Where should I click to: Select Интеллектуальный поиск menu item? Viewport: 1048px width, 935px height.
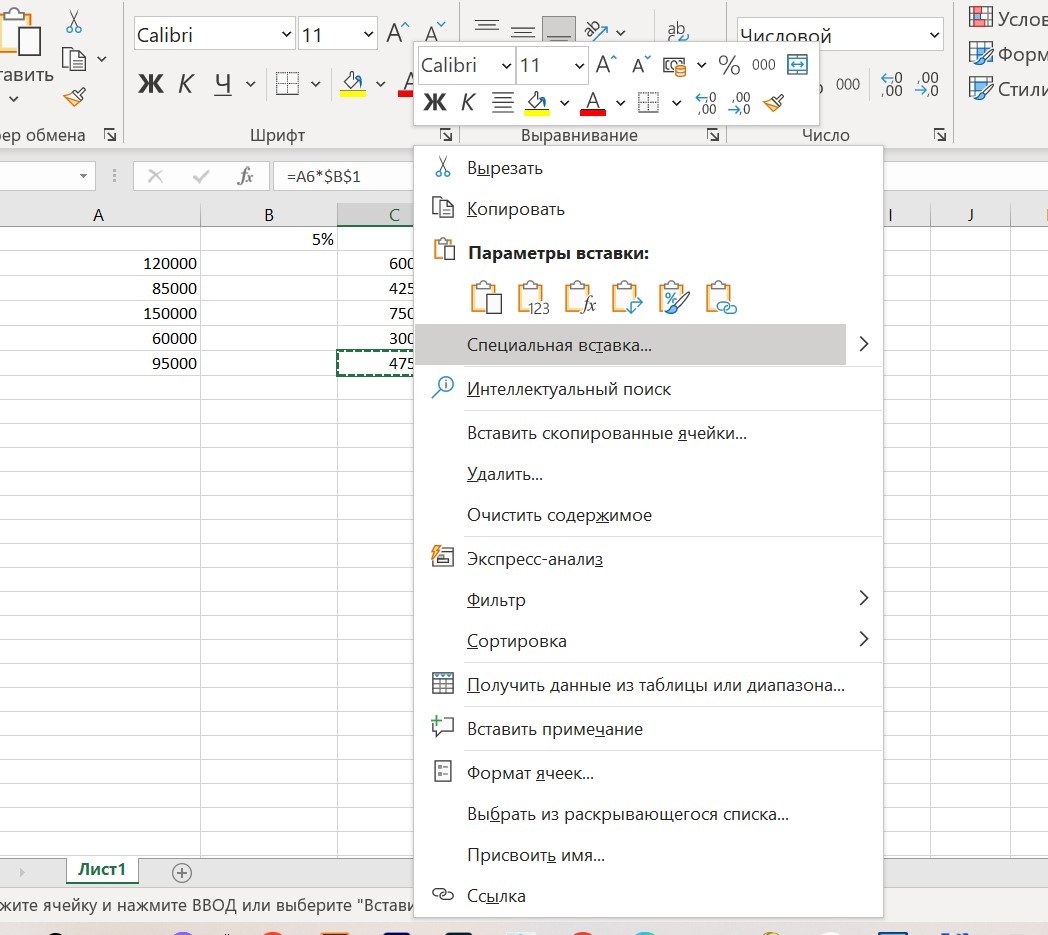pyautogui.click(x=648, y=389)
